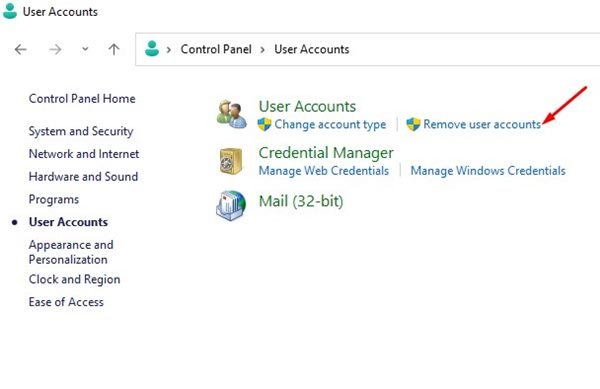Image resolution: width=600 pixels, height=389 pixels.
Task: Go up one level with the Up arrow
Action: click(114, 49)
